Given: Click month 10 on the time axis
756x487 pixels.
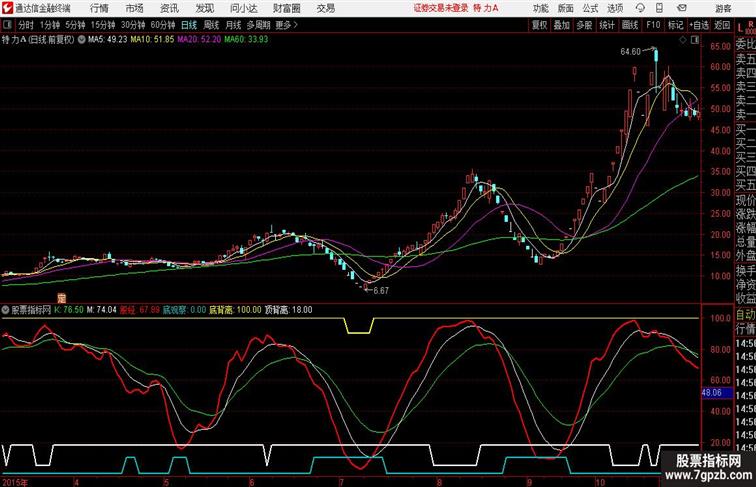Looking at the screenshot, I should pos(600,482).
